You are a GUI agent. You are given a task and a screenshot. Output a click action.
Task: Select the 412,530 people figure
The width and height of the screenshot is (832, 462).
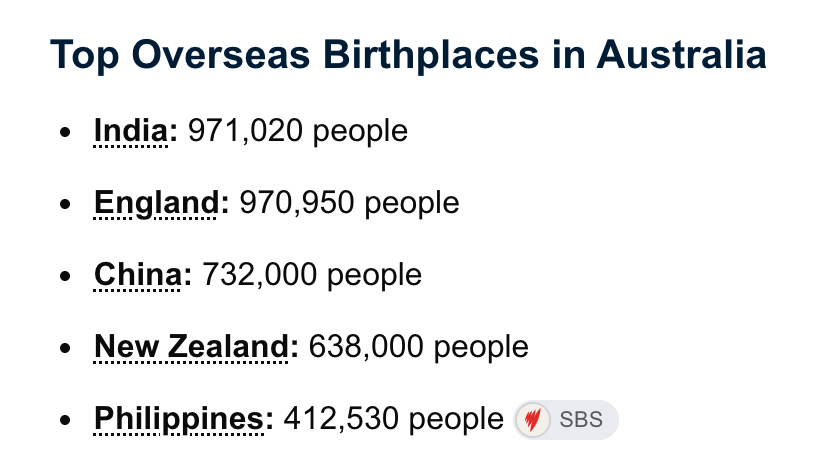(x=394, y=419)
